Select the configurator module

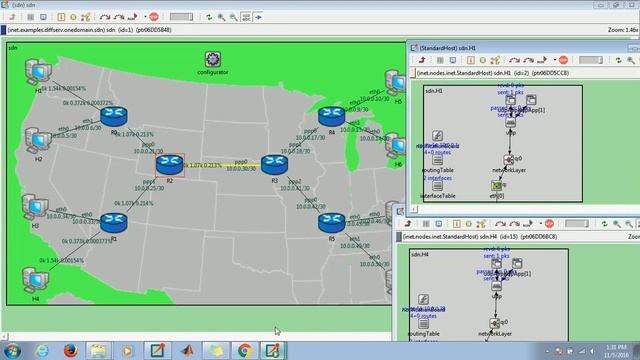[x=213, y=60]
